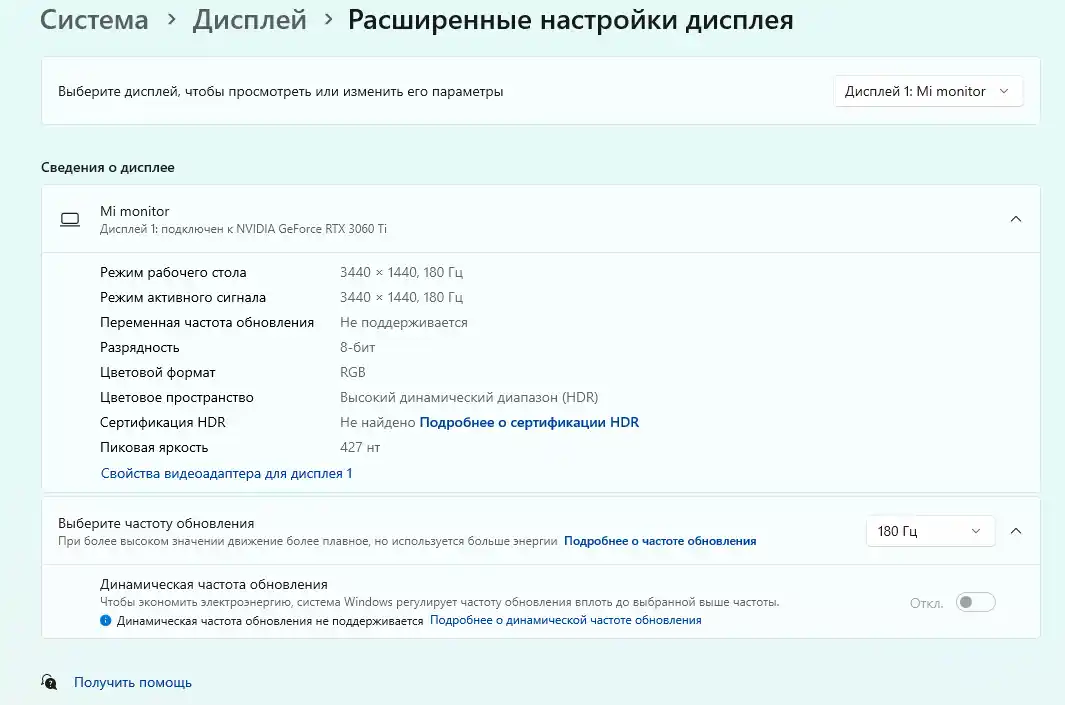The height and width of the screenshot is (705, 1065).
Task: Navigate to Дисплей in breadcrumb
Action: tap(249, 20)
